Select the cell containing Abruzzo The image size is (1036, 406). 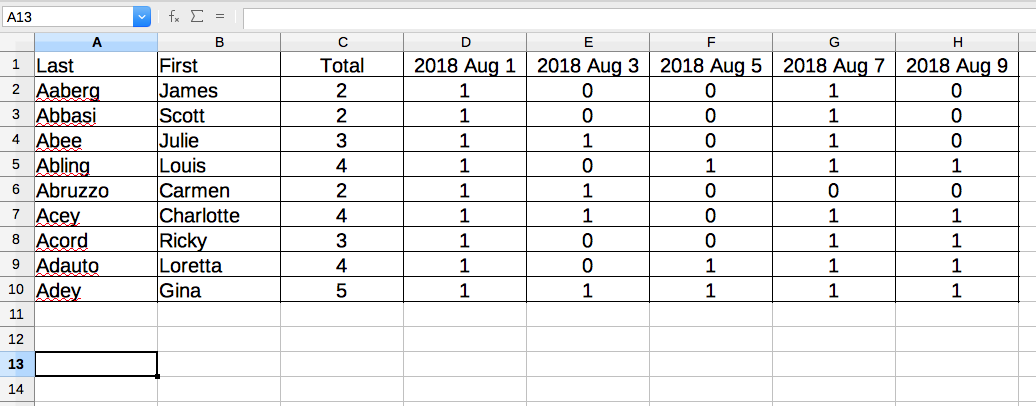(96, 190)
